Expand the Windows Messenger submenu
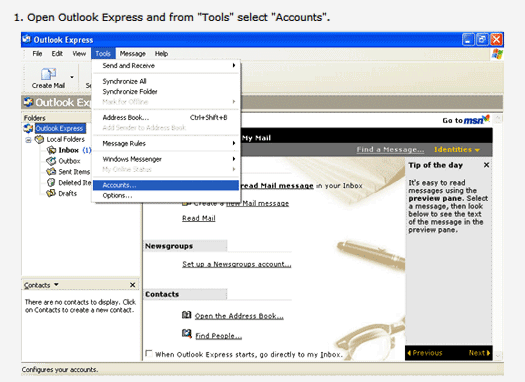 click(234, 159)
